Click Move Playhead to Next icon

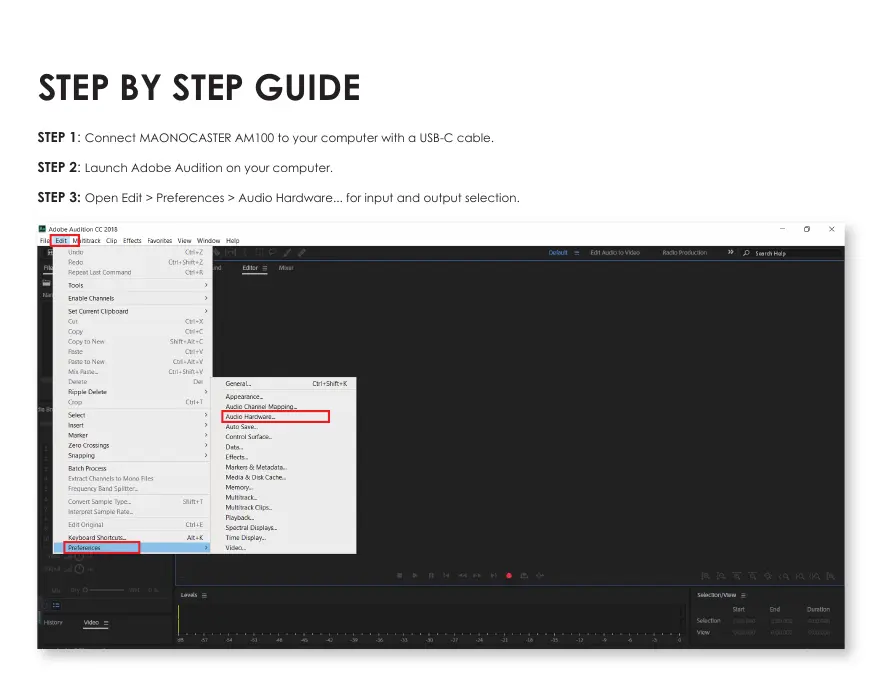click(493, 576)
